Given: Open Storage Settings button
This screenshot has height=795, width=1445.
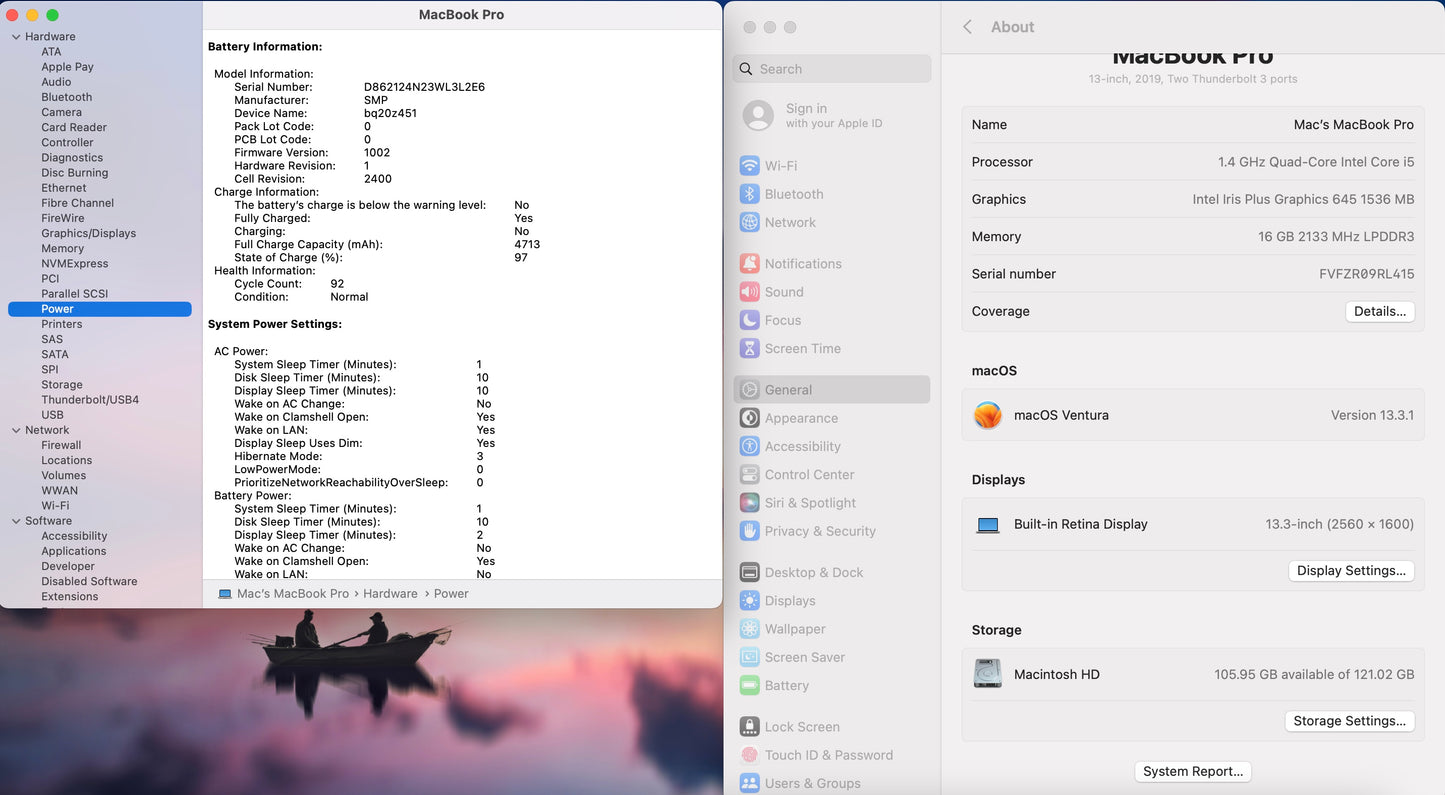Looking at the screenshot, I should 1349,721.
